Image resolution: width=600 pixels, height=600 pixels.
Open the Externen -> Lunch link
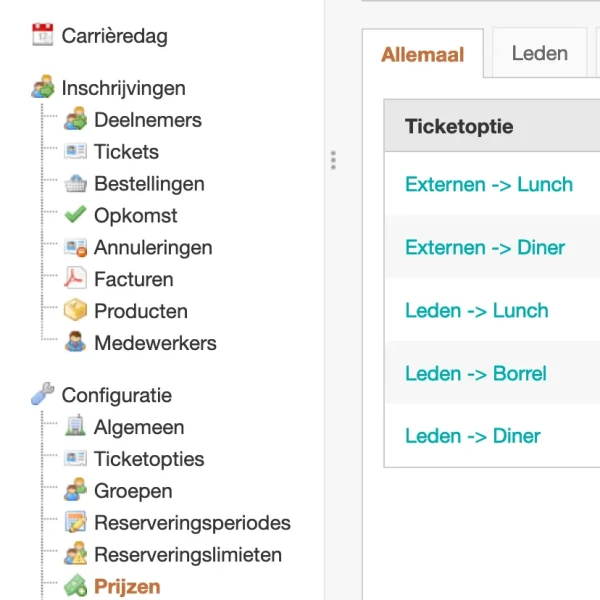tap(488, 184)
